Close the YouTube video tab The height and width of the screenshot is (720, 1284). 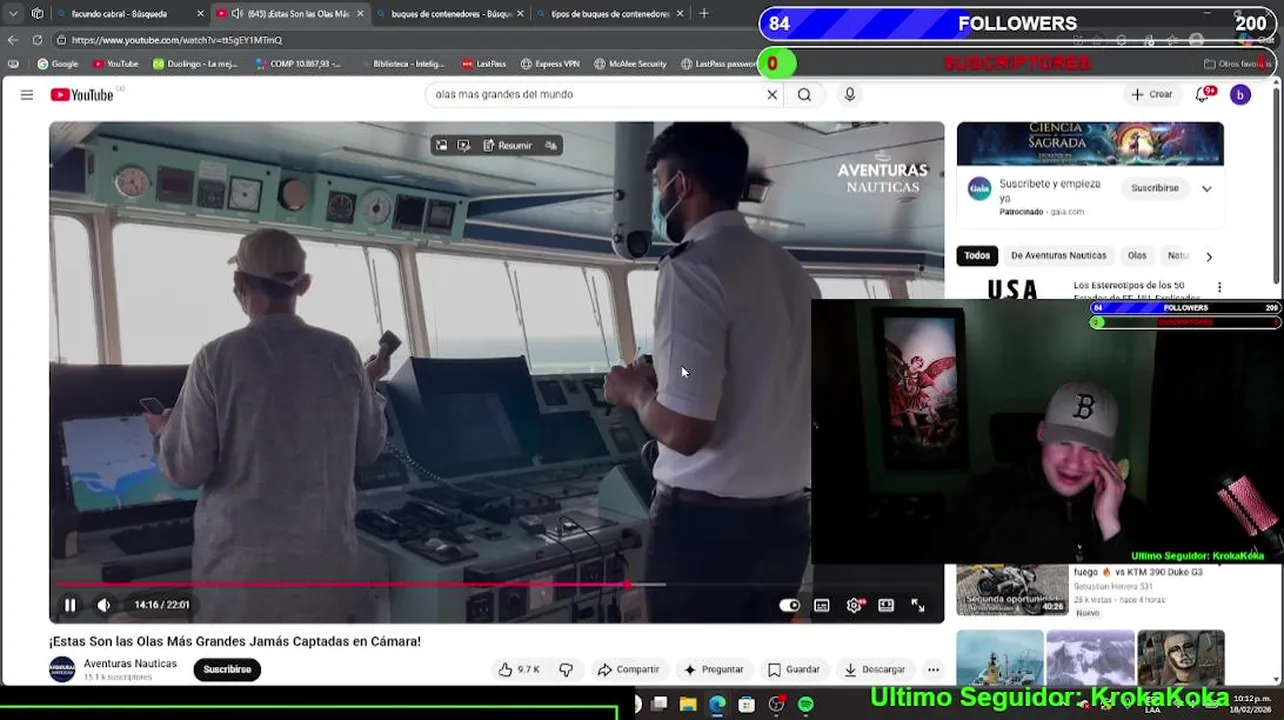click(x=360, y=14)
